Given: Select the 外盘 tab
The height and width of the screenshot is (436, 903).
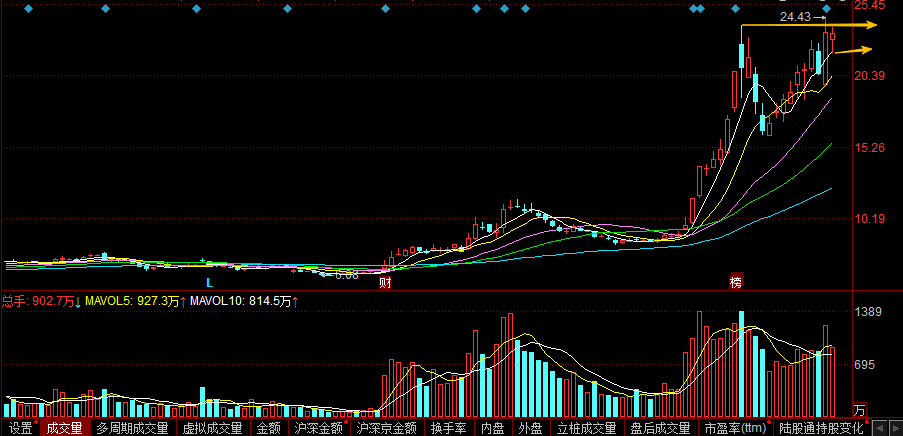Looking at the screenshot, I should click(530, 428).
